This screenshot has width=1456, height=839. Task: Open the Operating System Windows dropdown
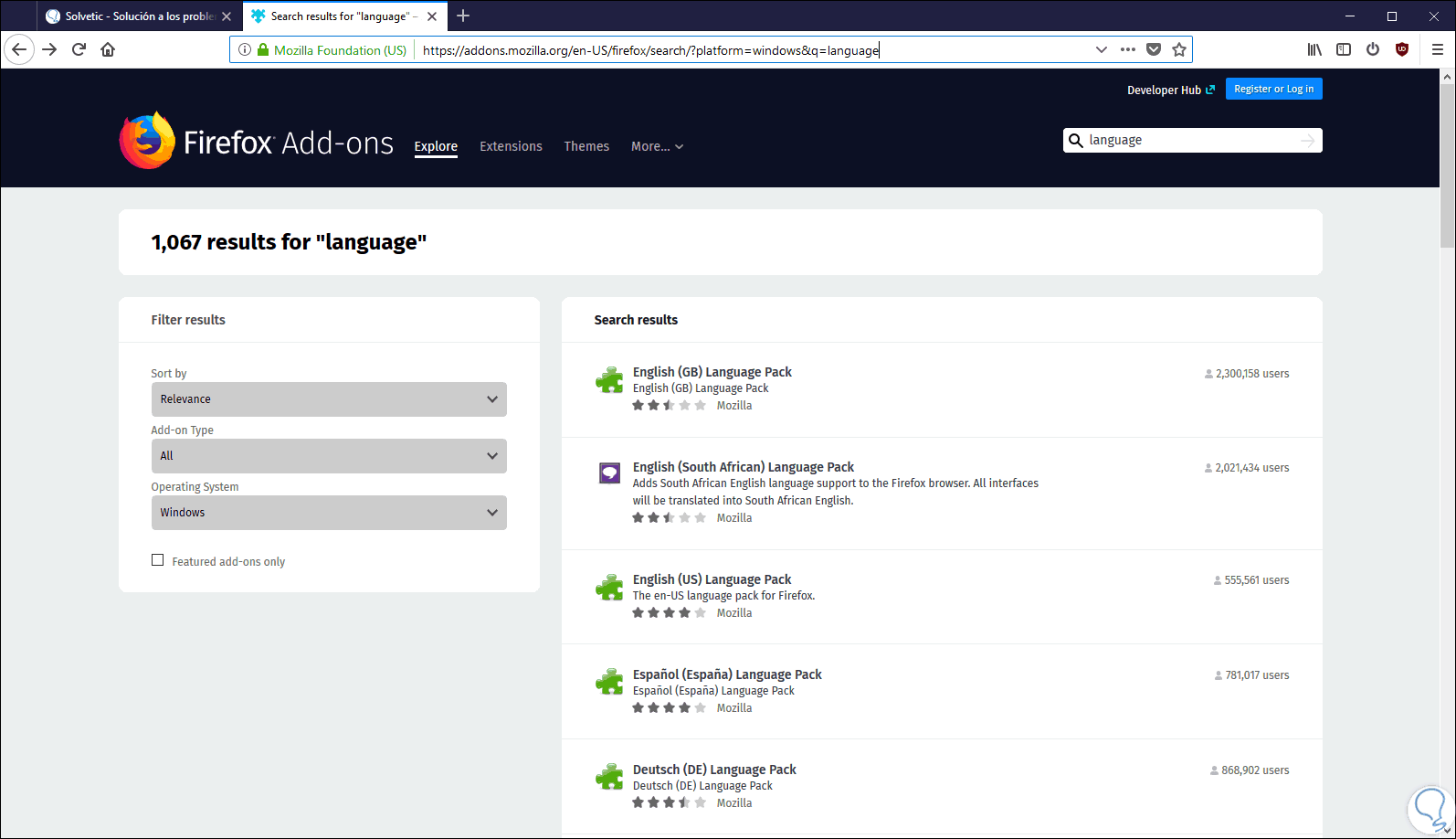coord(329,513)
